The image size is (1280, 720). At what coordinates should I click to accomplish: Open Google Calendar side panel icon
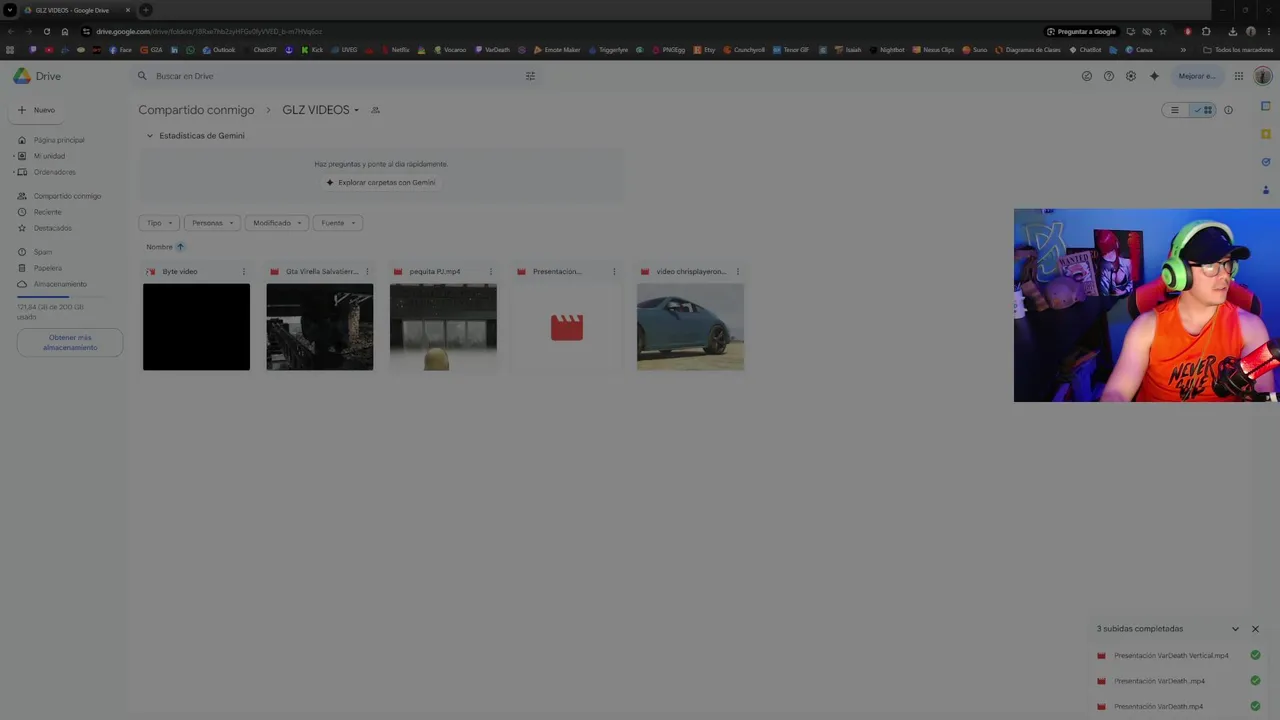[1266, 107]
